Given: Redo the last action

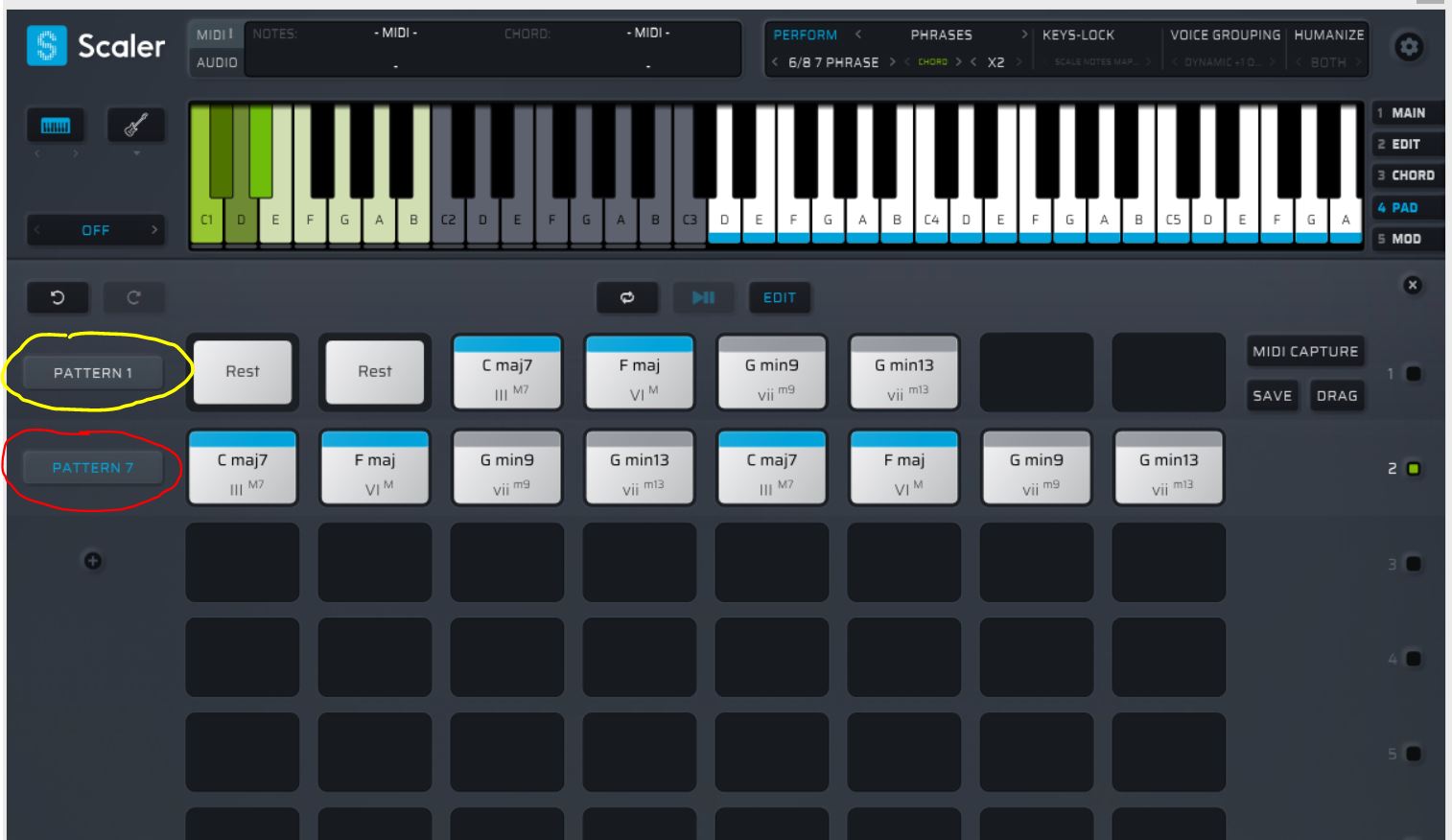Looking at the screenshot, I should pos(133,297).
